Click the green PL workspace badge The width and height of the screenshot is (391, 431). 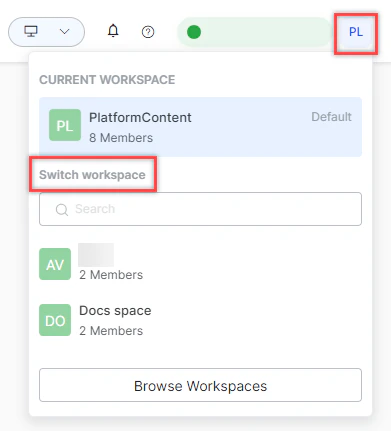tap(65, 125)
